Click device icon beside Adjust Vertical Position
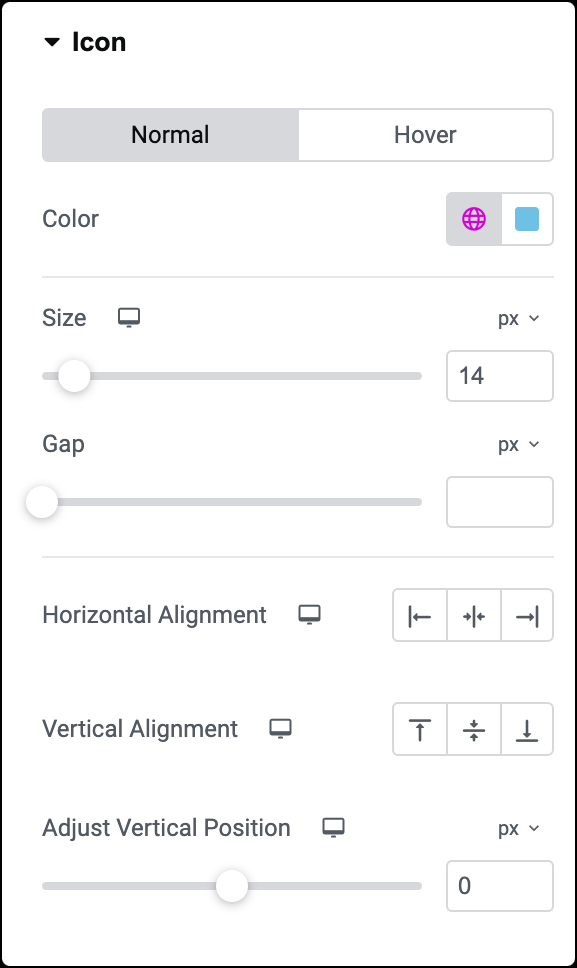577x968 pixels. (333, 828)
